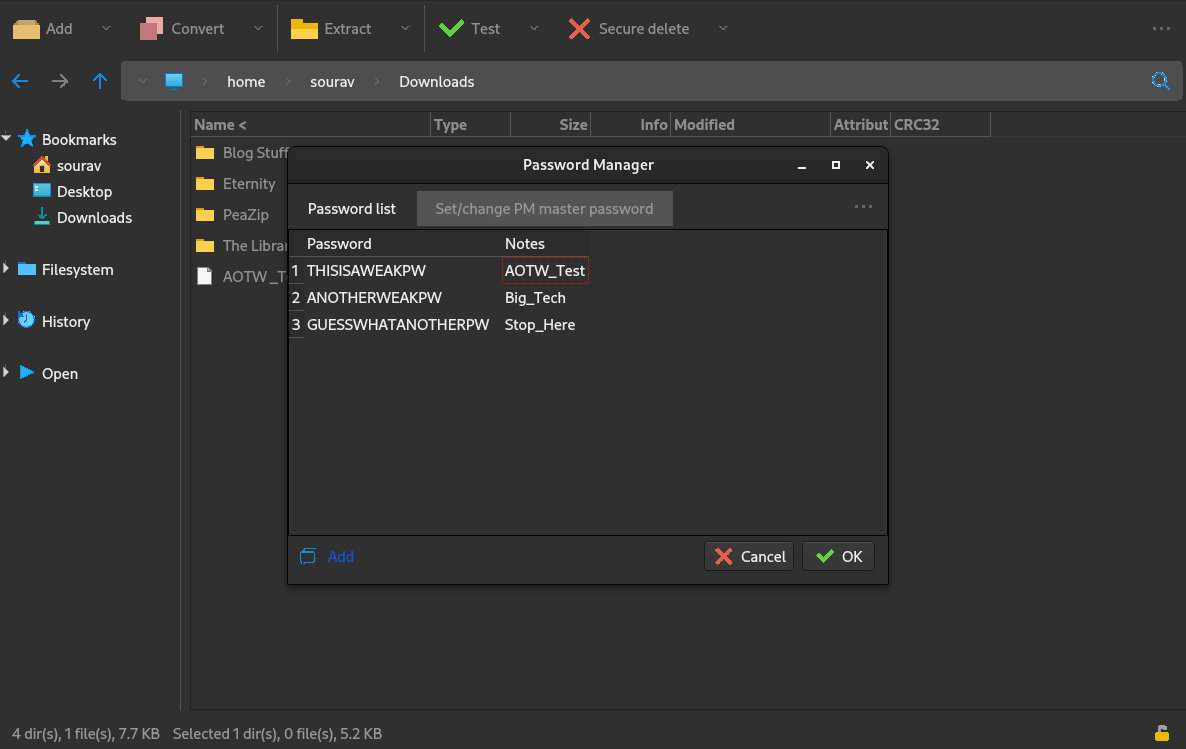Open the dropdown arrow next to Add
This screenshot has height=749, width=1186.
tap(107, 29)
